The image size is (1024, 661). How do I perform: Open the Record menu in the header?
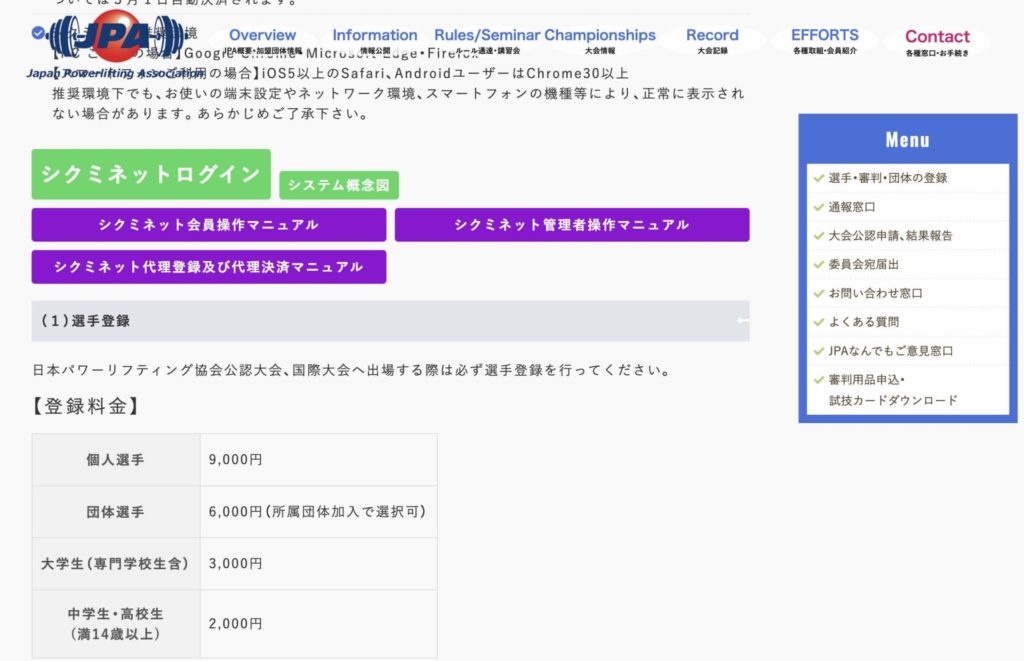point(712,40)
